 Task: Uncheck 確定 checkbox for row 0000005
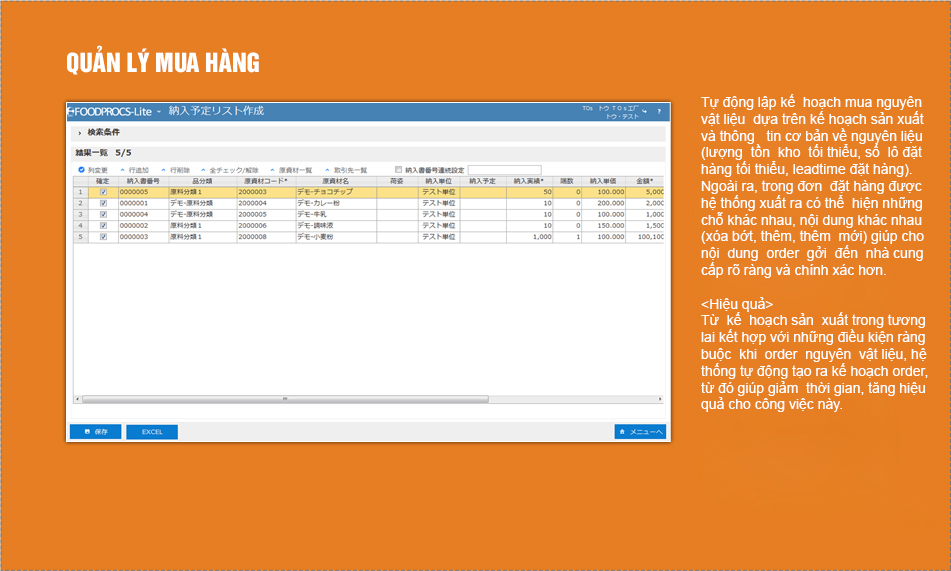coord(103,191)
